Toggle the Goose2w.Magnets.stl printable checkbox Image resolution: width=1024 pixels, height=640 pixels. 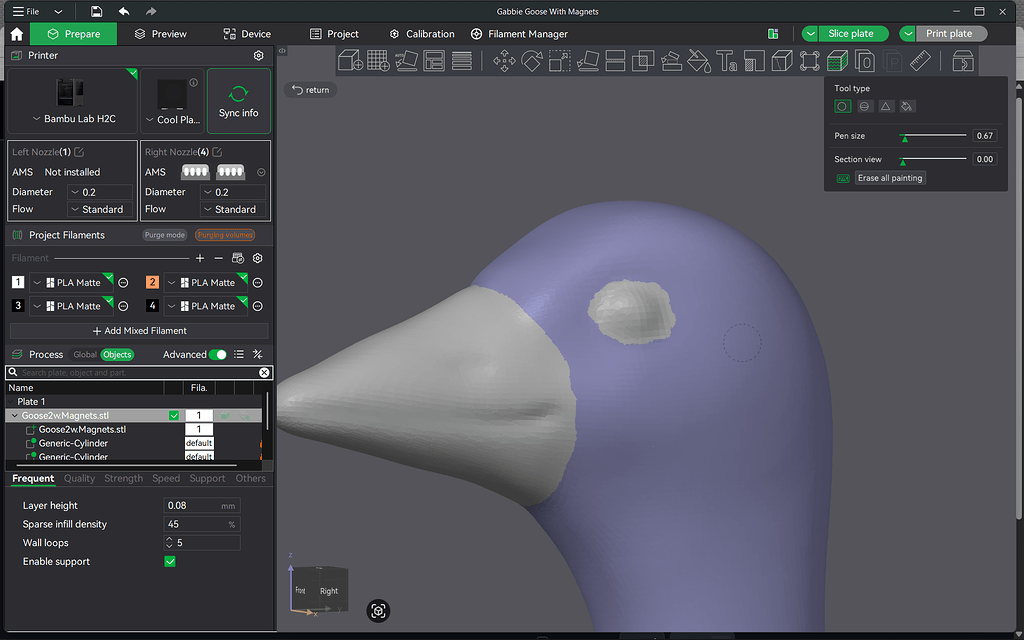point(174,415)
